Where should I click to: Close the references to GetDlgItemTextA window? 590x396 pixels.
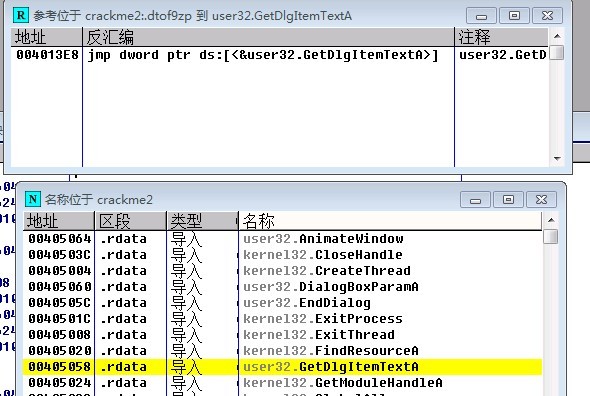click(547, 16)
